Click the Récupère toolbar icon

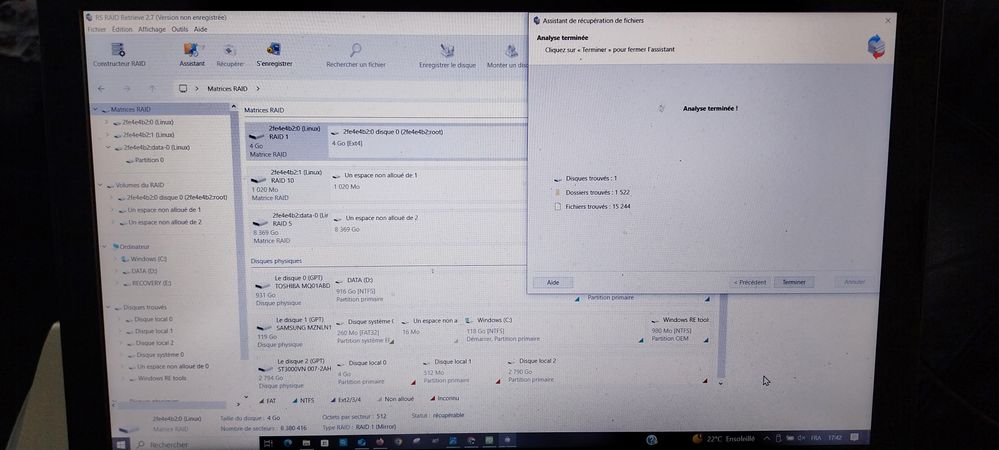[229, 55]
